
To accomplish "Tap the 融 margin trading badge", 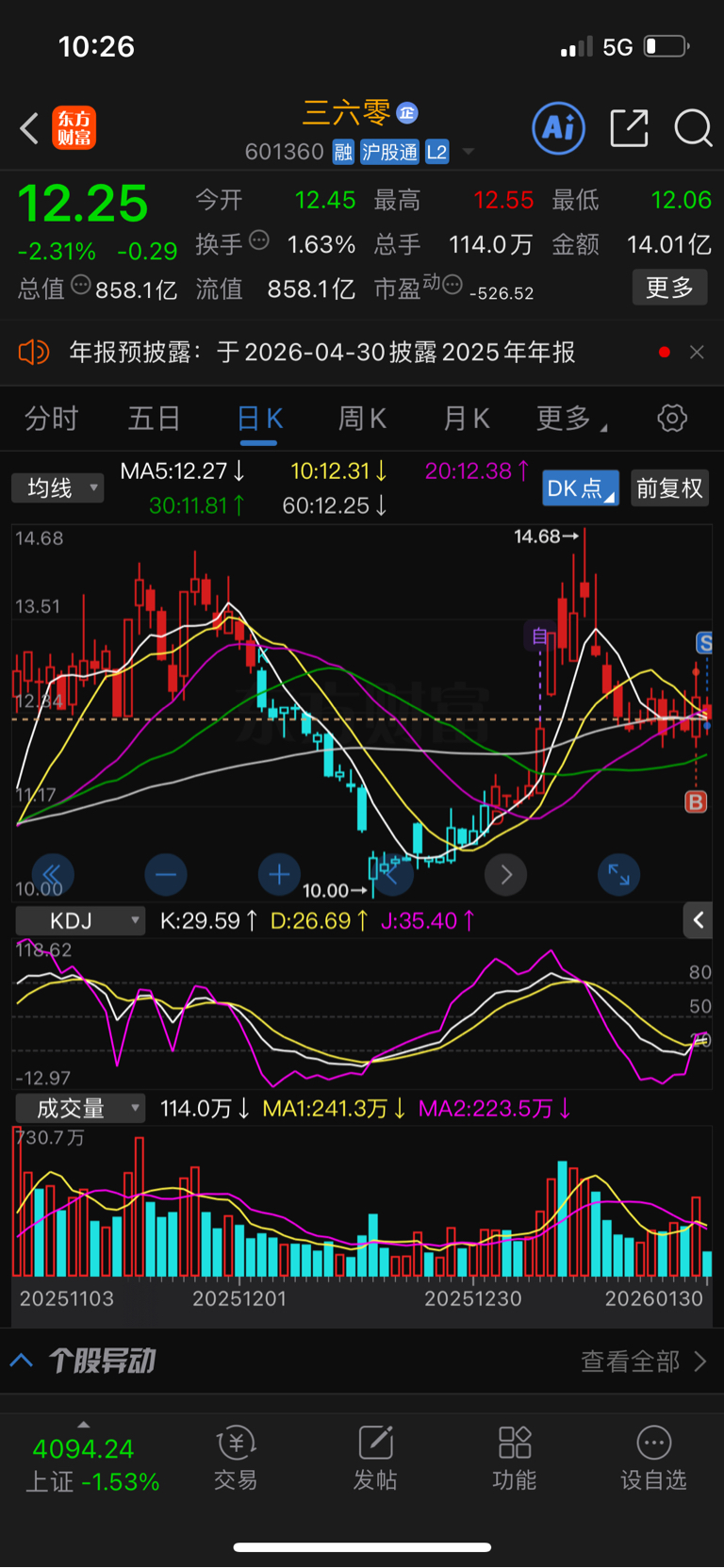I will (343, 152).
